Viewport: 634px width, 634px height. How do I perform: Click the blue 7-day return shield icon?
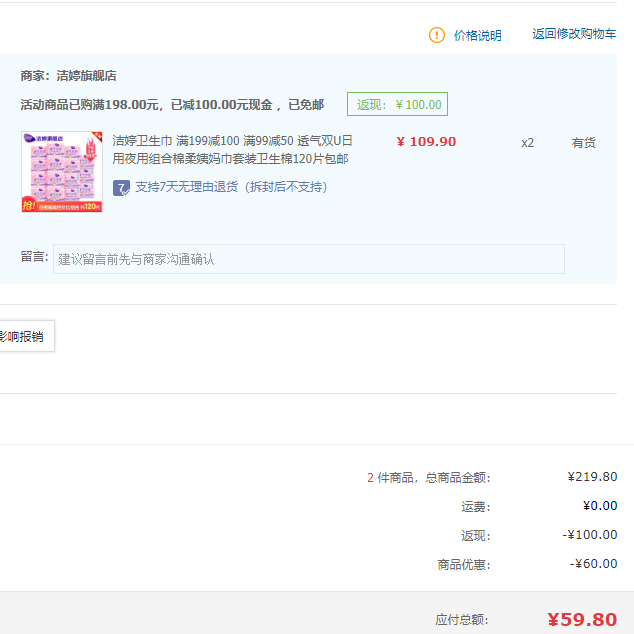[x=121, y=188]
